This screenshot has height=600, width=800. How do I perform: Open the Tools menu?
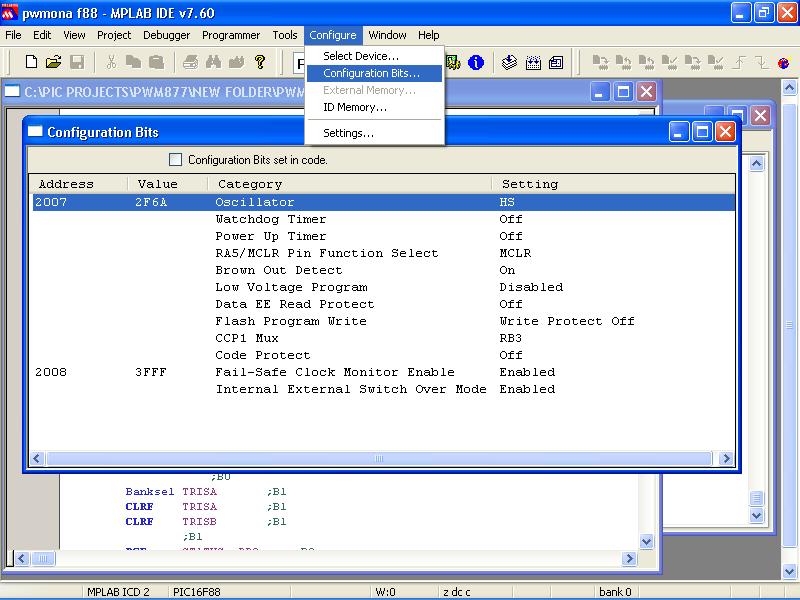[285, 35]
